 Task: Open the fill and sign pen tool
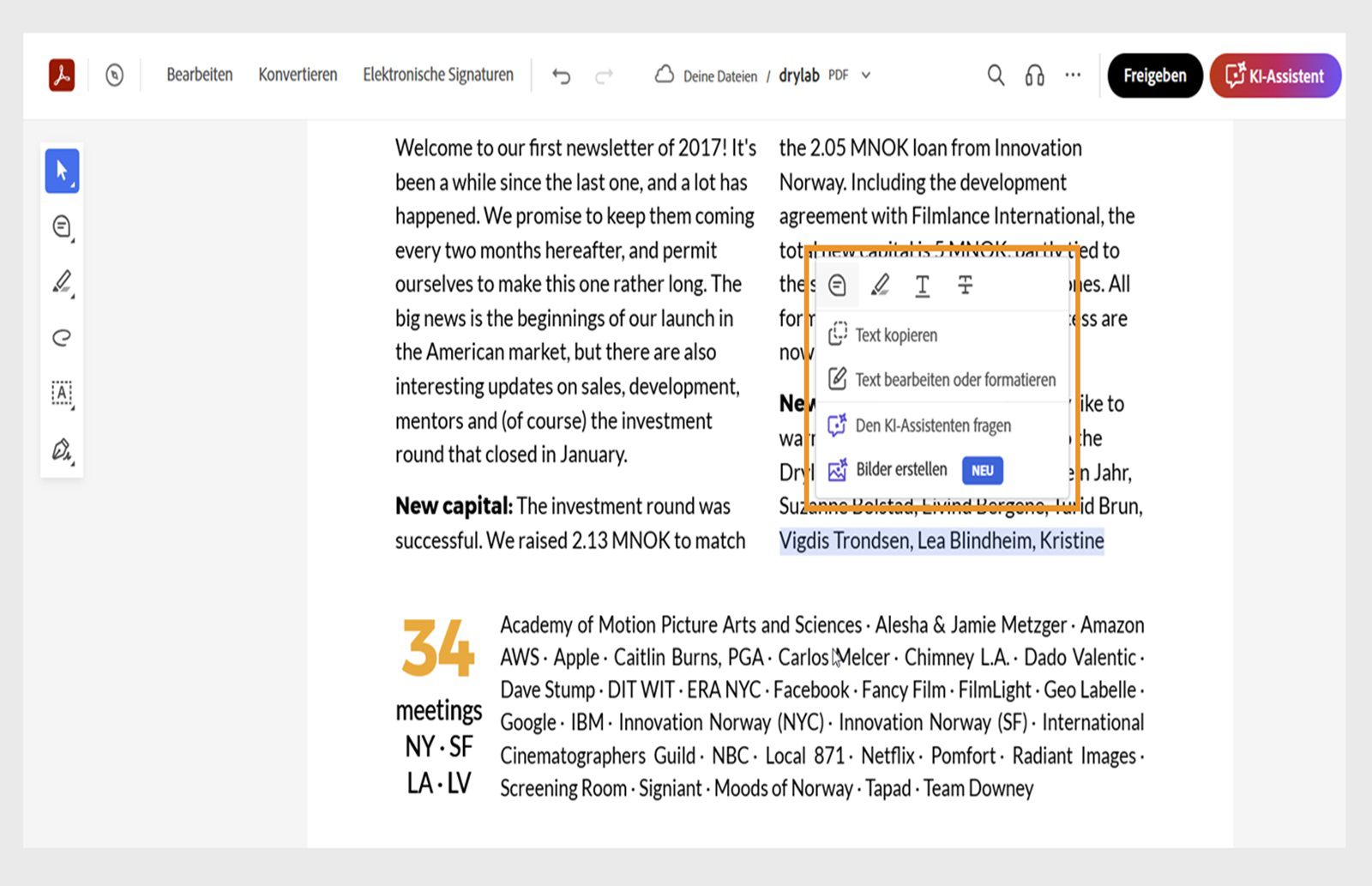click(x=62, y=449)
